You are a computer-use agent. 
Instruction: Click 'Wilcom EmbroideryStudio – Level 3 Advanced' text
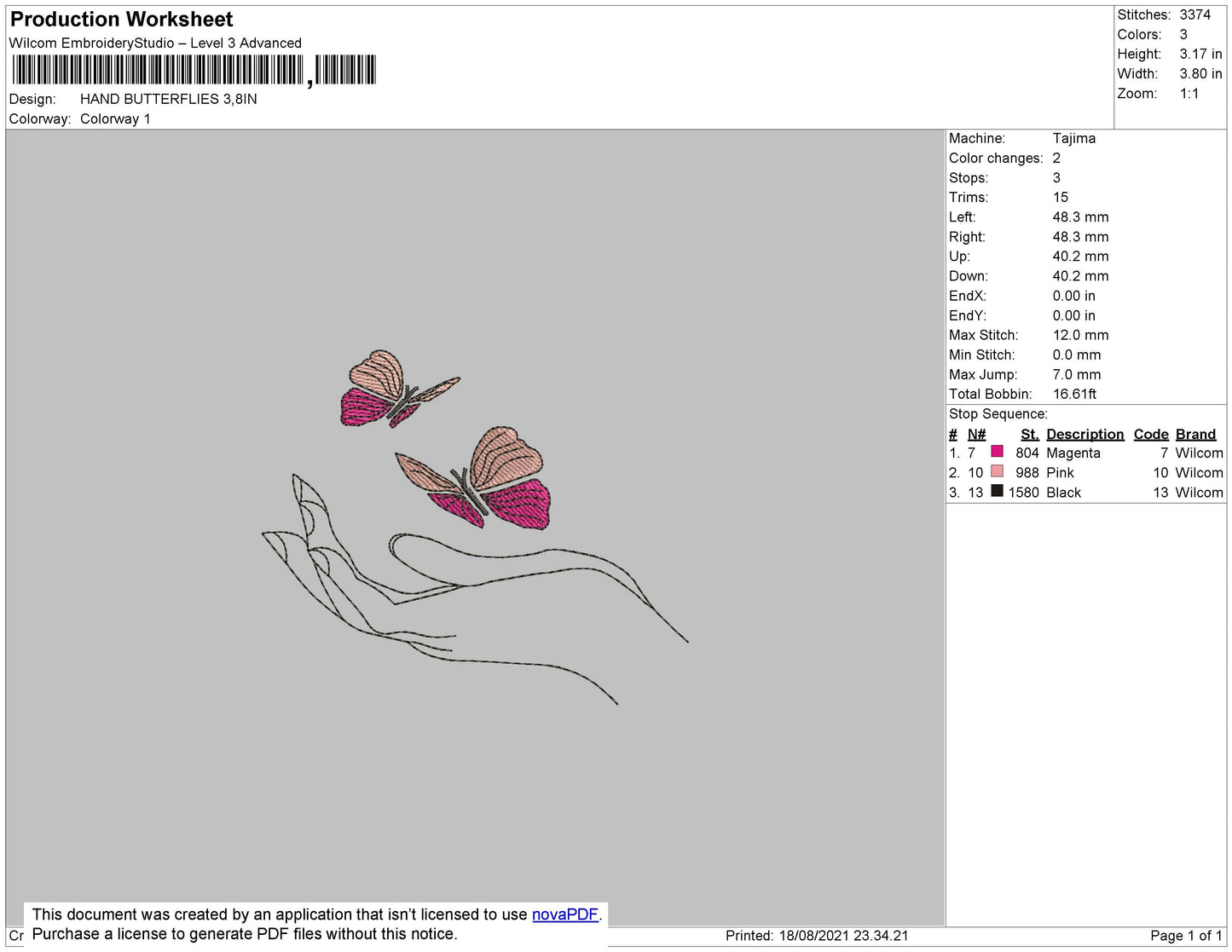(x=155, y=43)
